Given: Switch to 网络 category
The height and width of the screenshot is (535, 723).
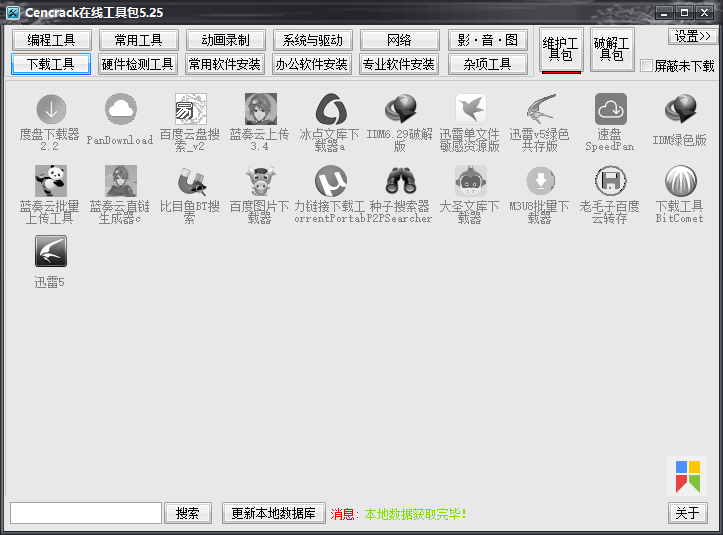Looking at the screenshot, I should (399, 40).
